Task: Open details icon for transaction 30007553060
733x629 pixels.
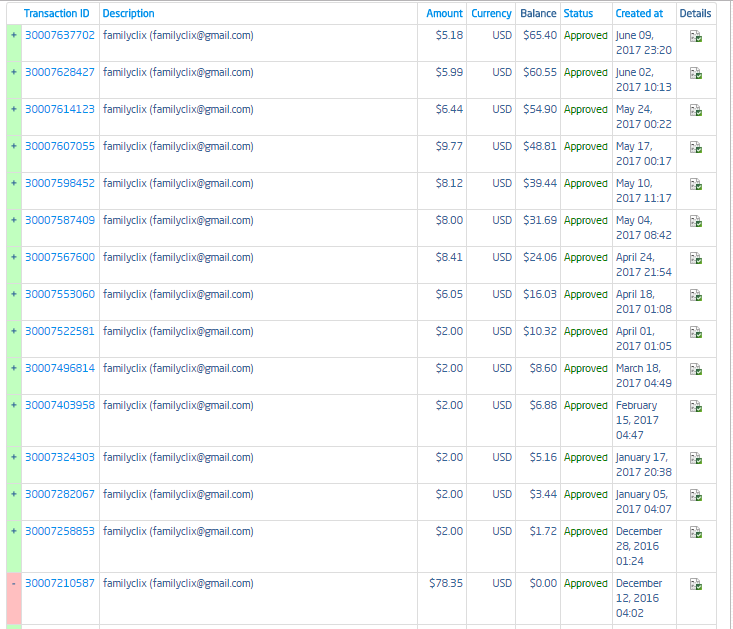Action: click(696, 295)
